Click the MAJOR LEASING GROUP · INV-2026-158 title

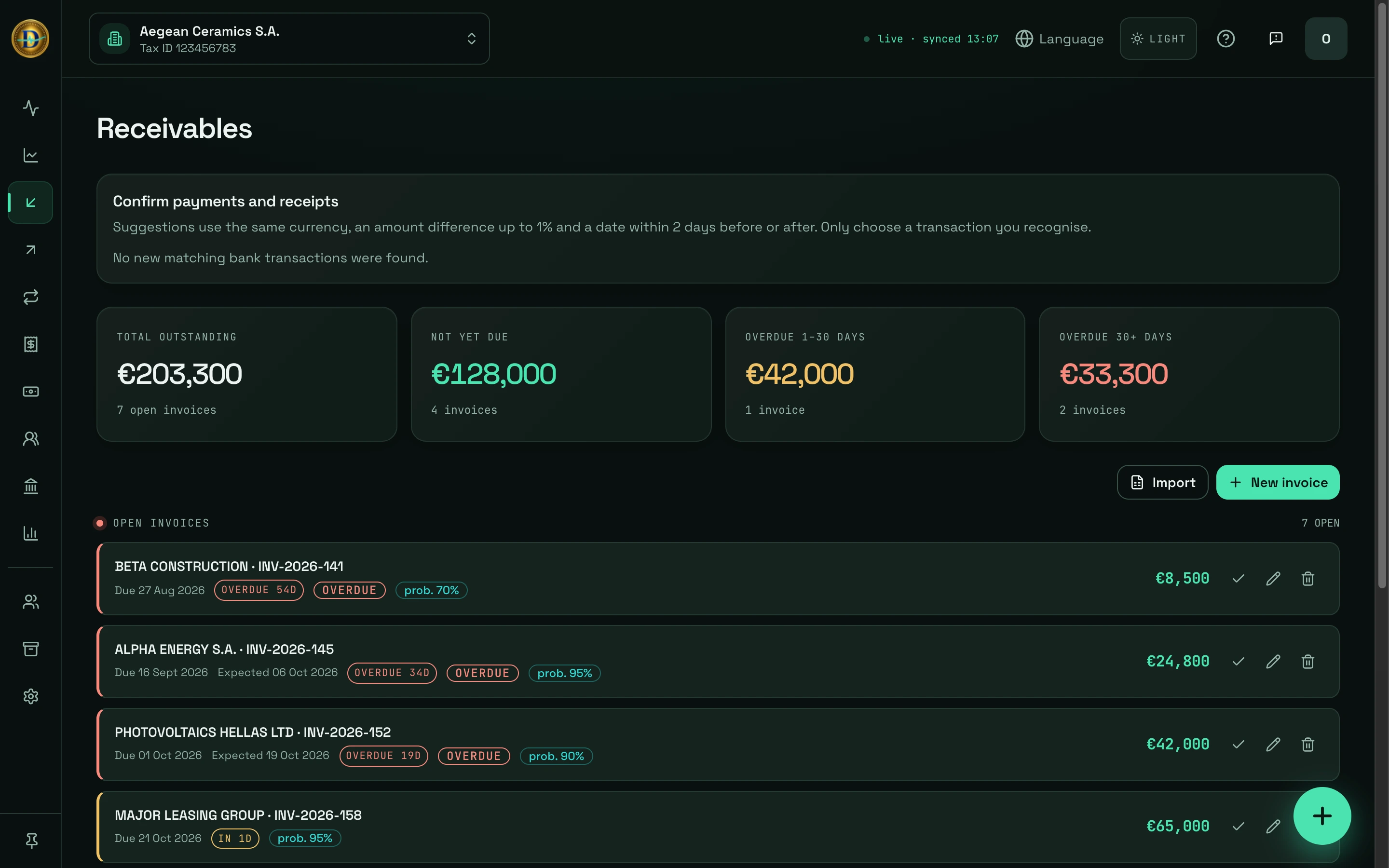[238, 815]
